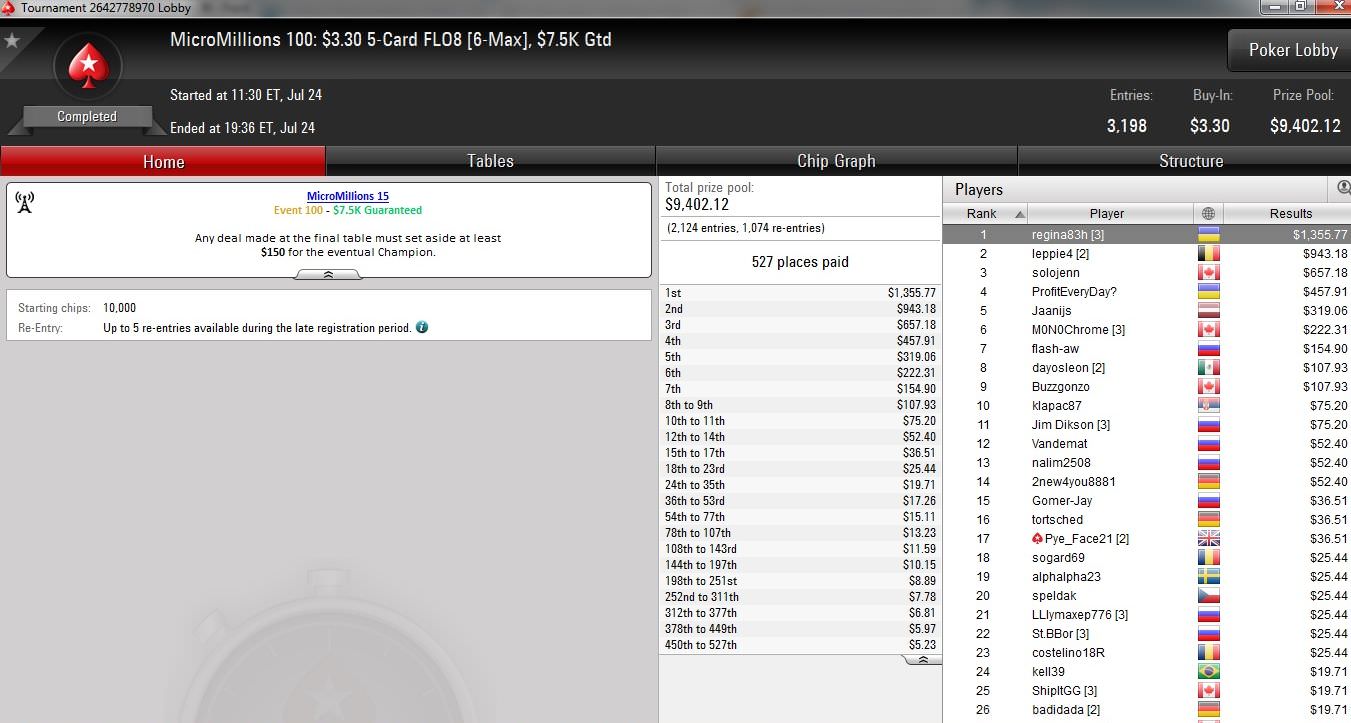Collapse the tournament info panel chevron
Screen dimensions: 1351x723
pos(328,275)
